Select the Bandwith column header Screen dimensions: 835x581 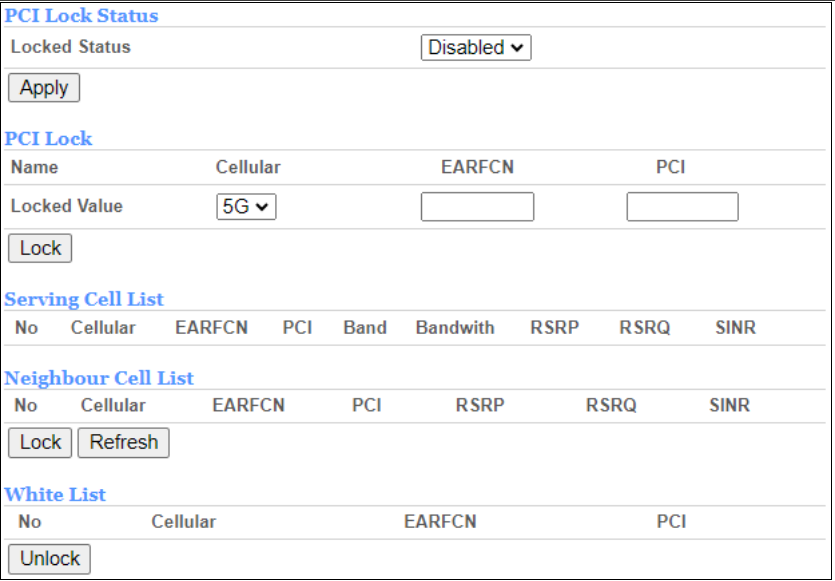click(455, 328)
